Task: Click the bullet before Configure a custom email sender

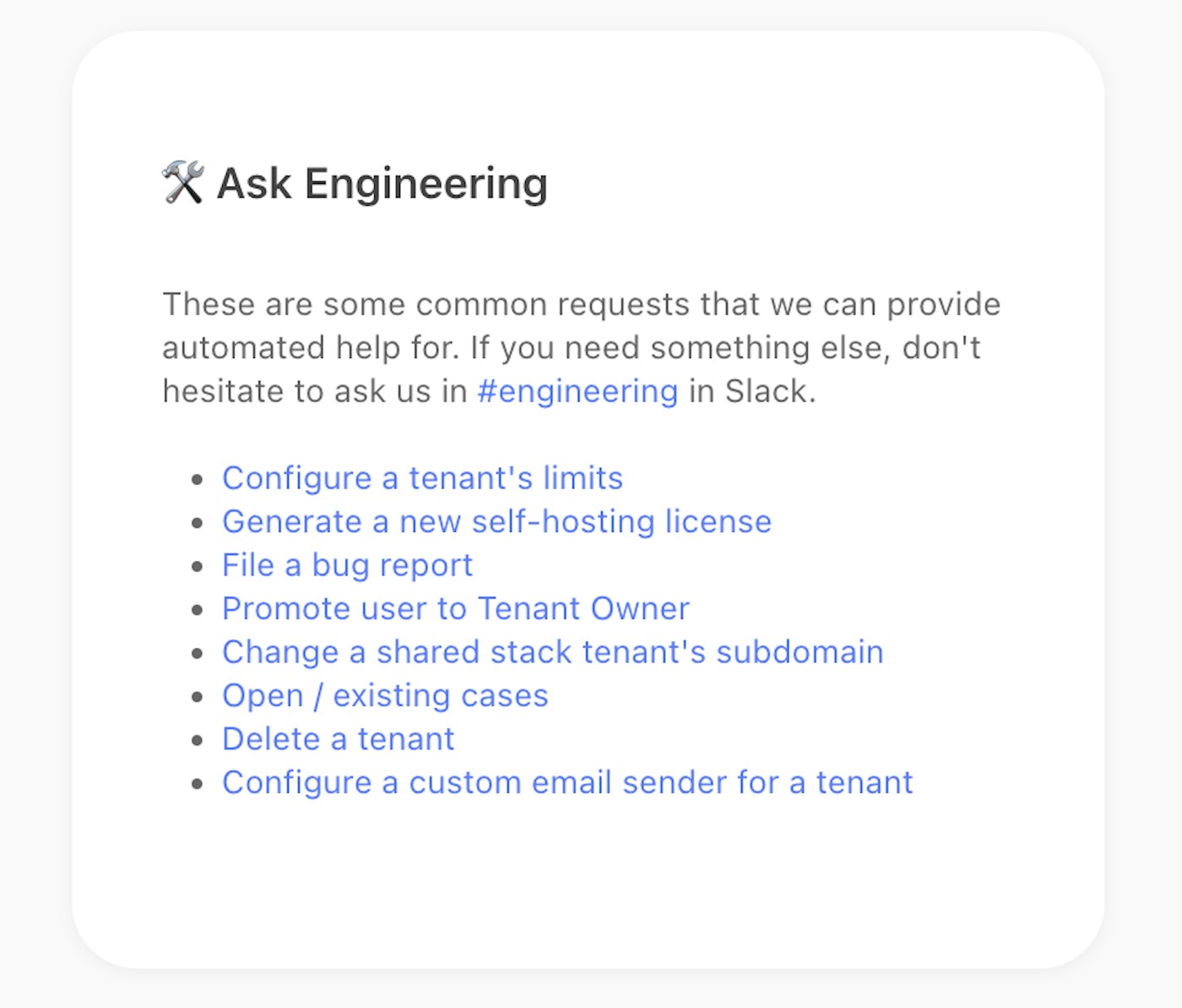Action: click(198, 784)
